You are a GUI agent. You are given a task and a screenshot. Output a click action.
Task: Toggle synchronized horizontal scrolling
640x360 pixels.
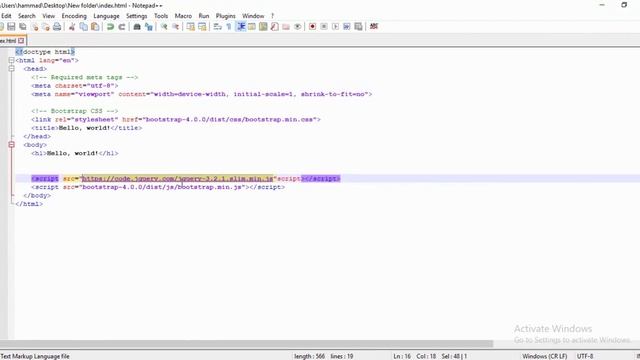click(x=202, y=27)
